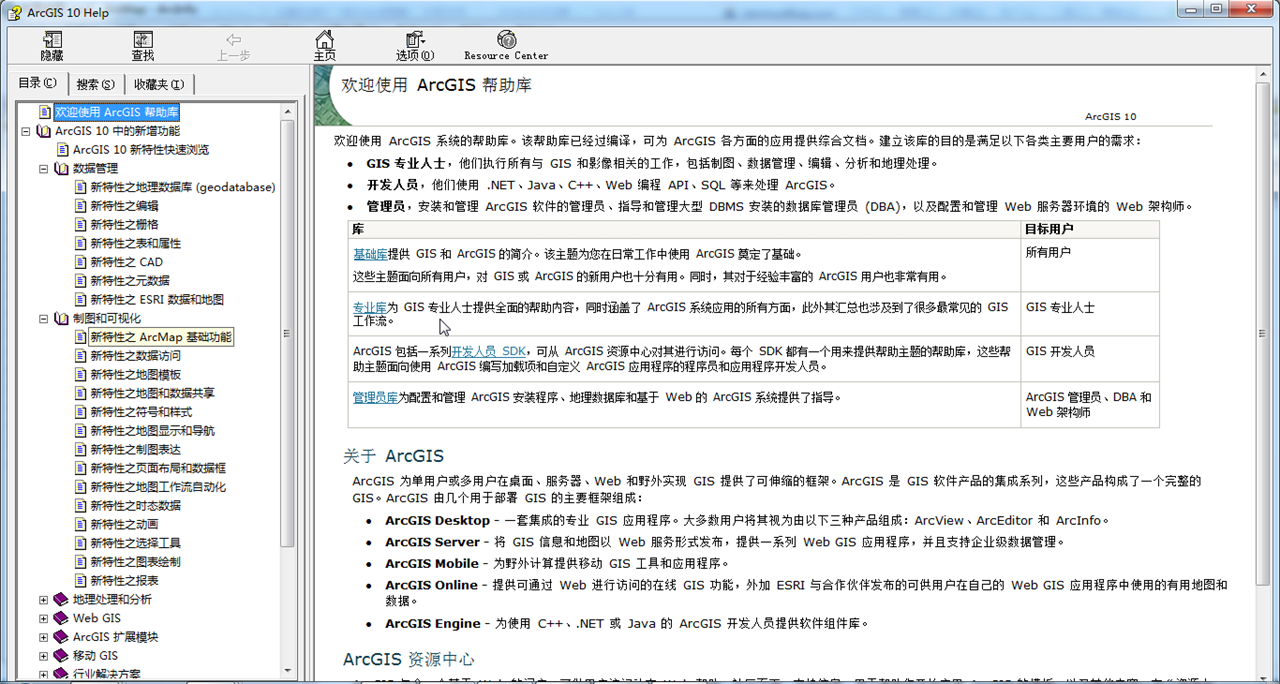Collapse the ArcGIS 10 中的新增功能 tree node

point(26,131)
